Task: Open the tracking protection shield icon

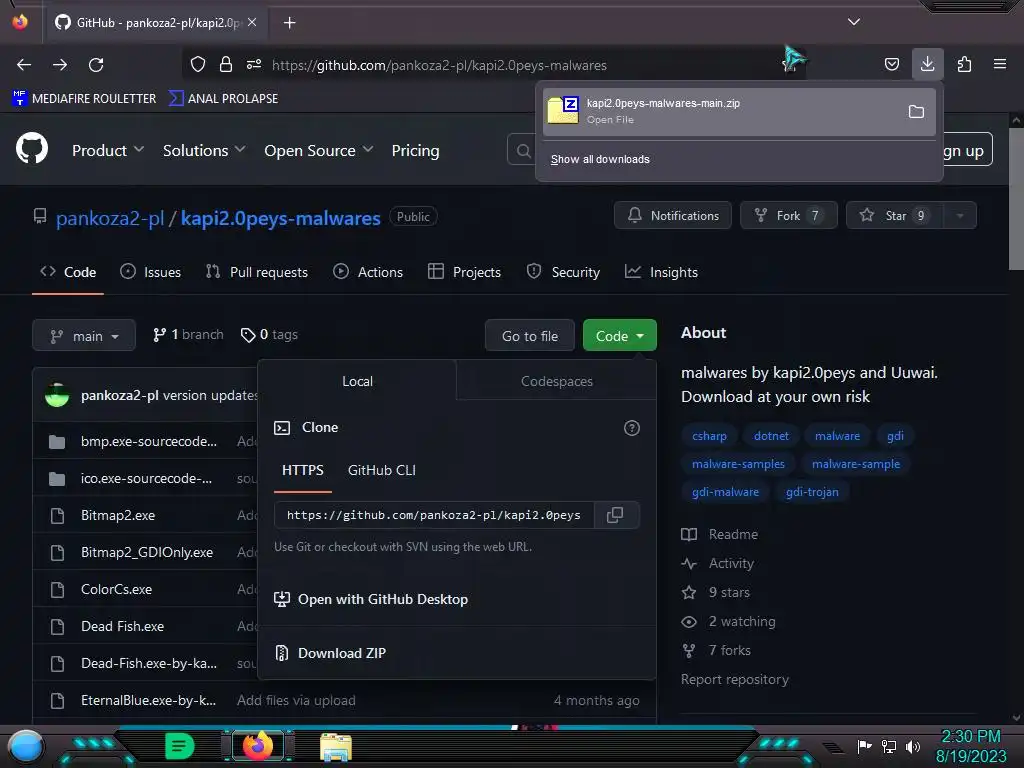Action: tap(198, 64)
